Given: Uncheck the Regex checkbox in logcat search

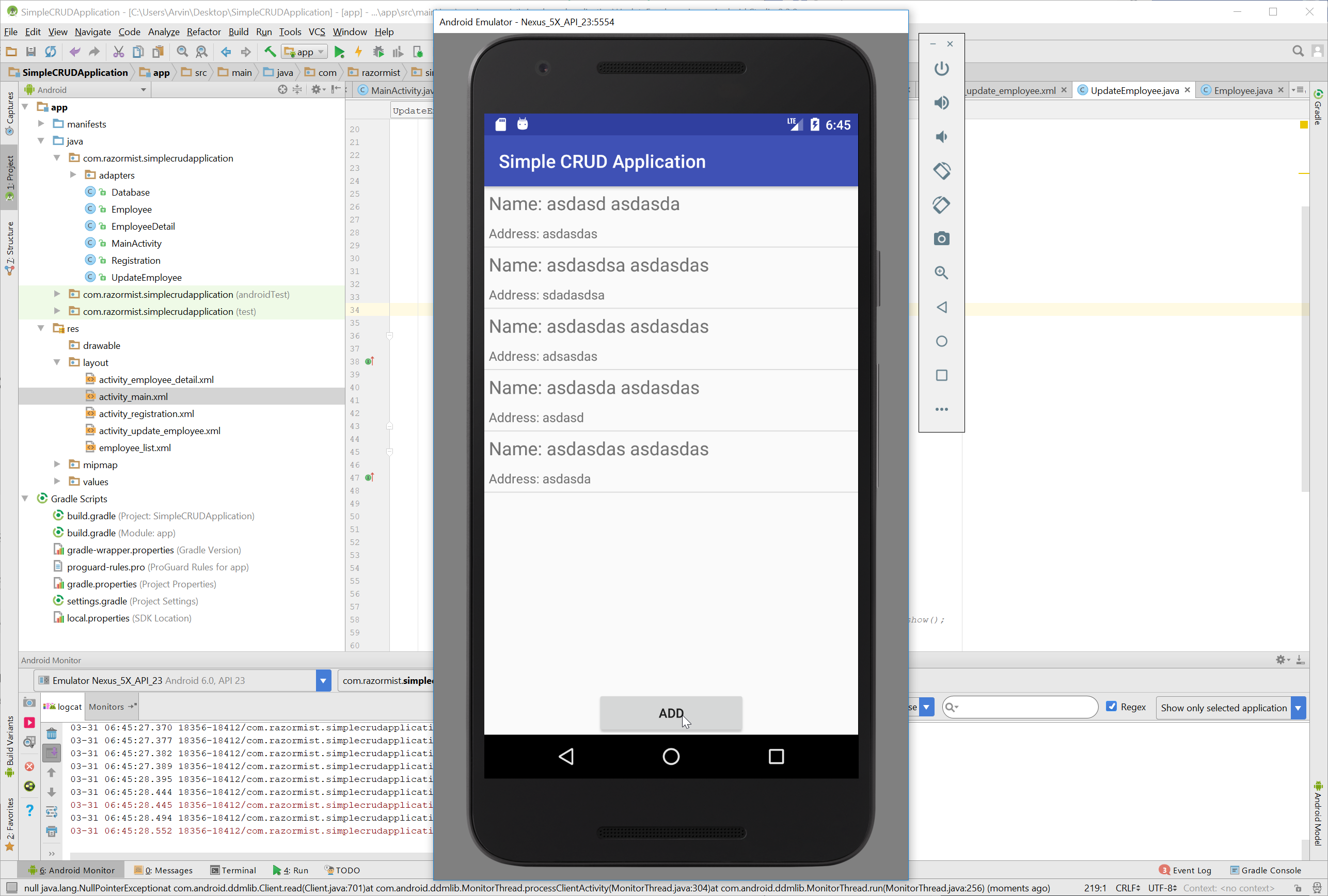Looking at the screenshot, I should 1112,707.
